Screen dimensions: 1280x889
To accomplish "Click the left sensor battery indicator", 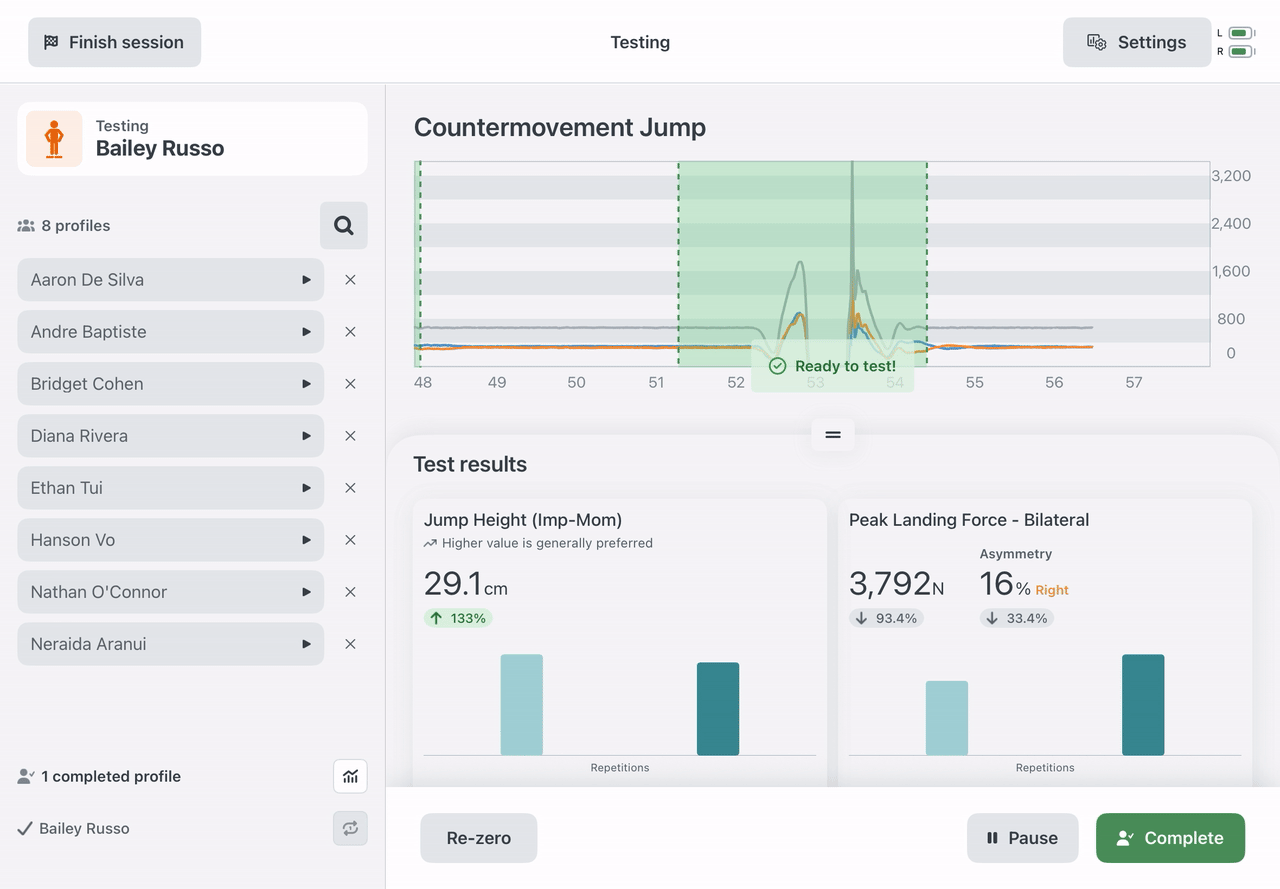I will click(1242, 33).
